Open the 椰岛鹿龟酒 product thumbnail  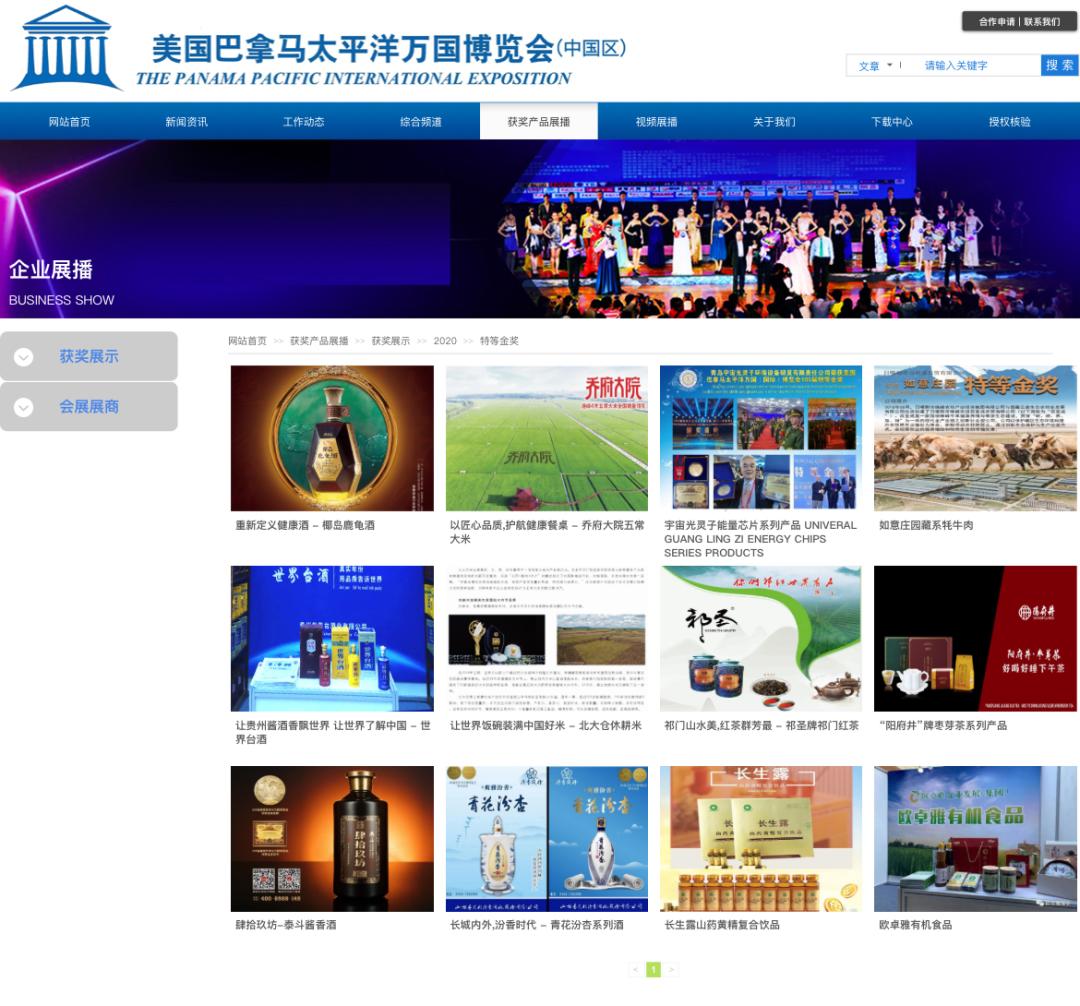332,438
